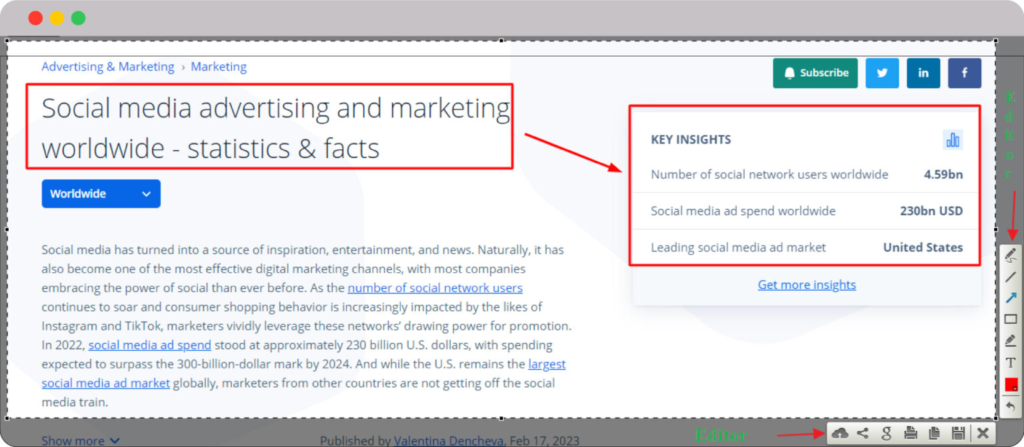Click the green Subscribe button
This screenshot has width=1024, height=447.
click(x=815, y=73)
